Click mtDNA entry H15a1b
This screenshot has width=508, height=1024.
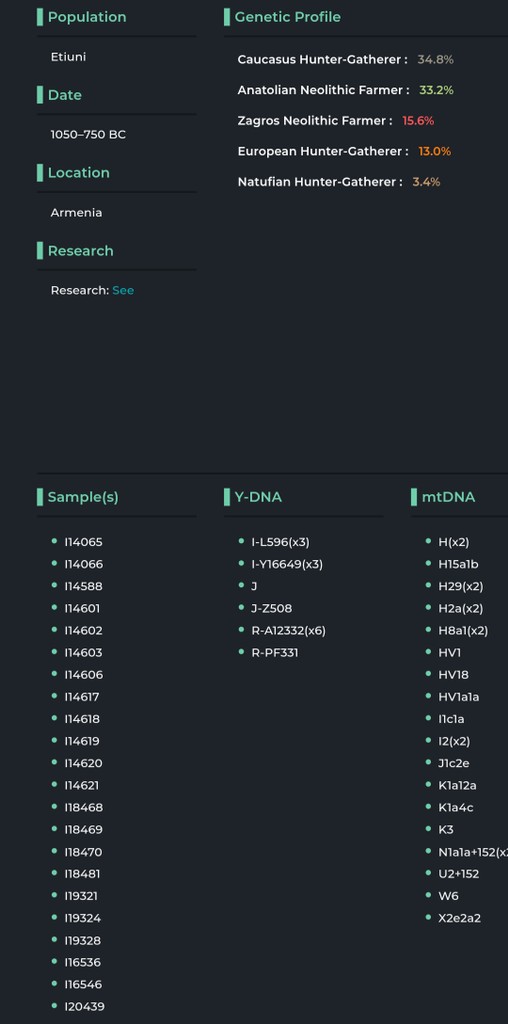pos(458,564)
